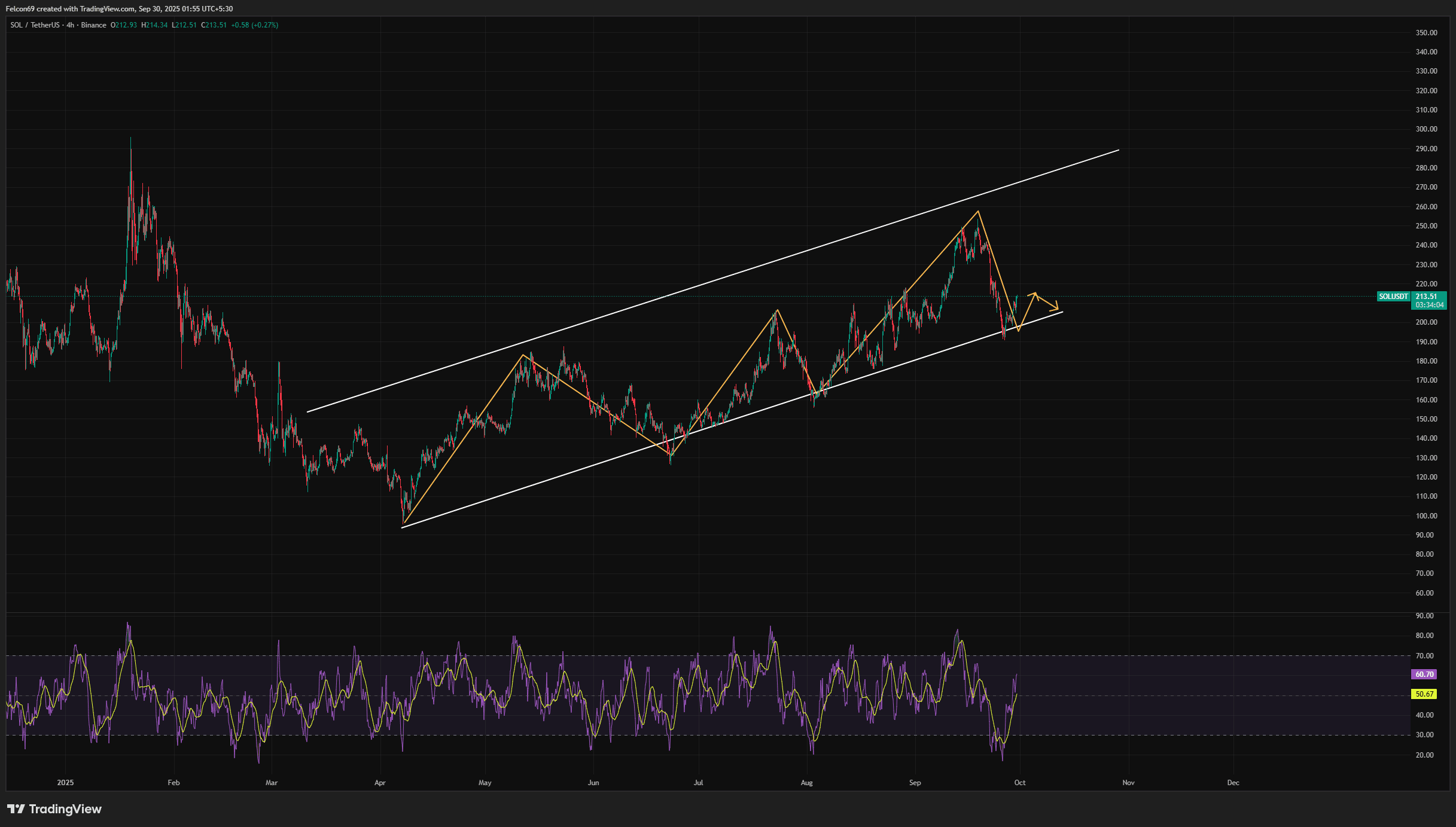Click the Felcon69 author name in header
1456x827 pixels.
pyautogui.click(x=20, y=9)
